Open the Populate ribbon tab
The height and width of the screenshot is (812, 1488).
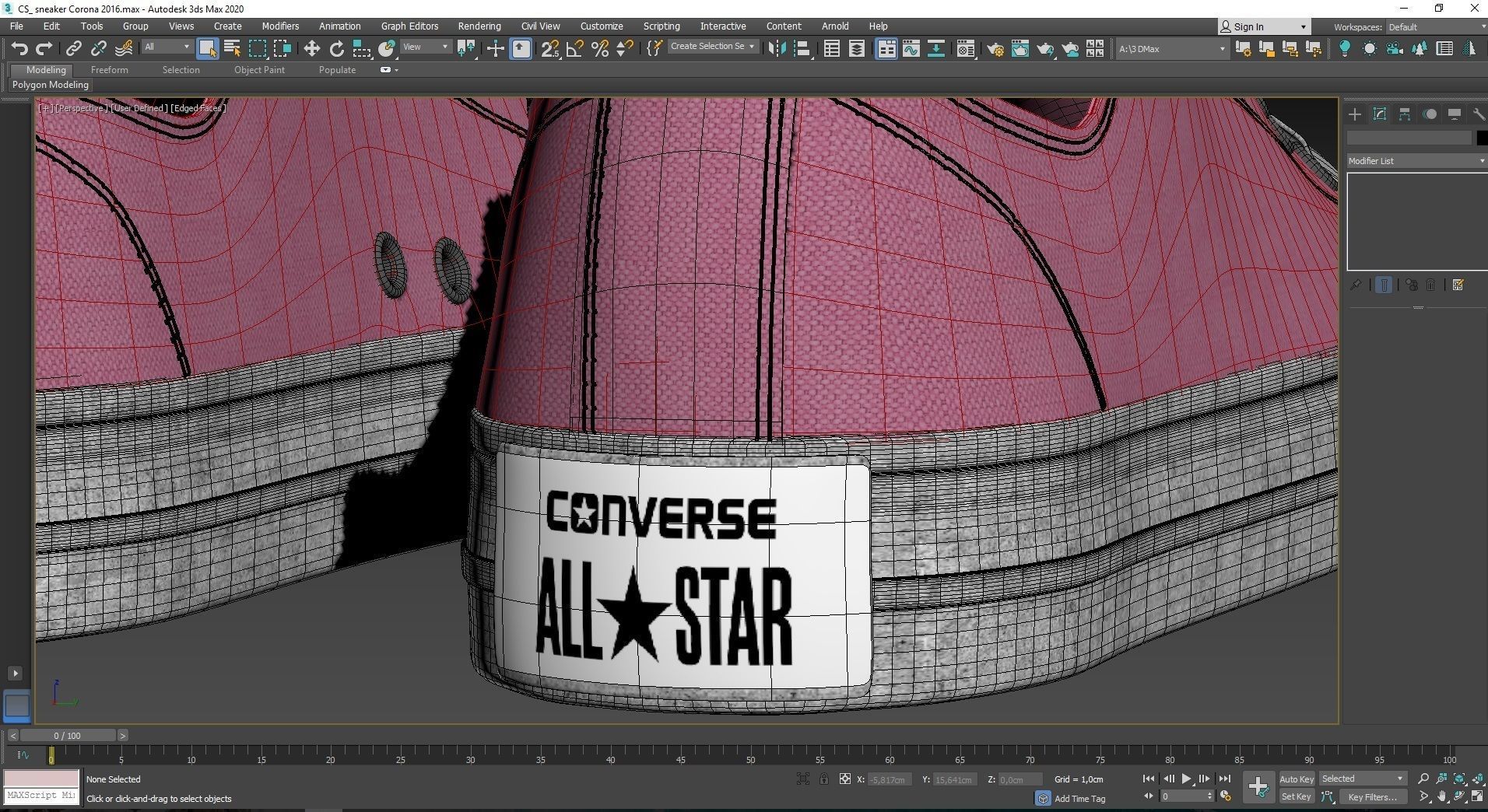click(x=337, y=70)
